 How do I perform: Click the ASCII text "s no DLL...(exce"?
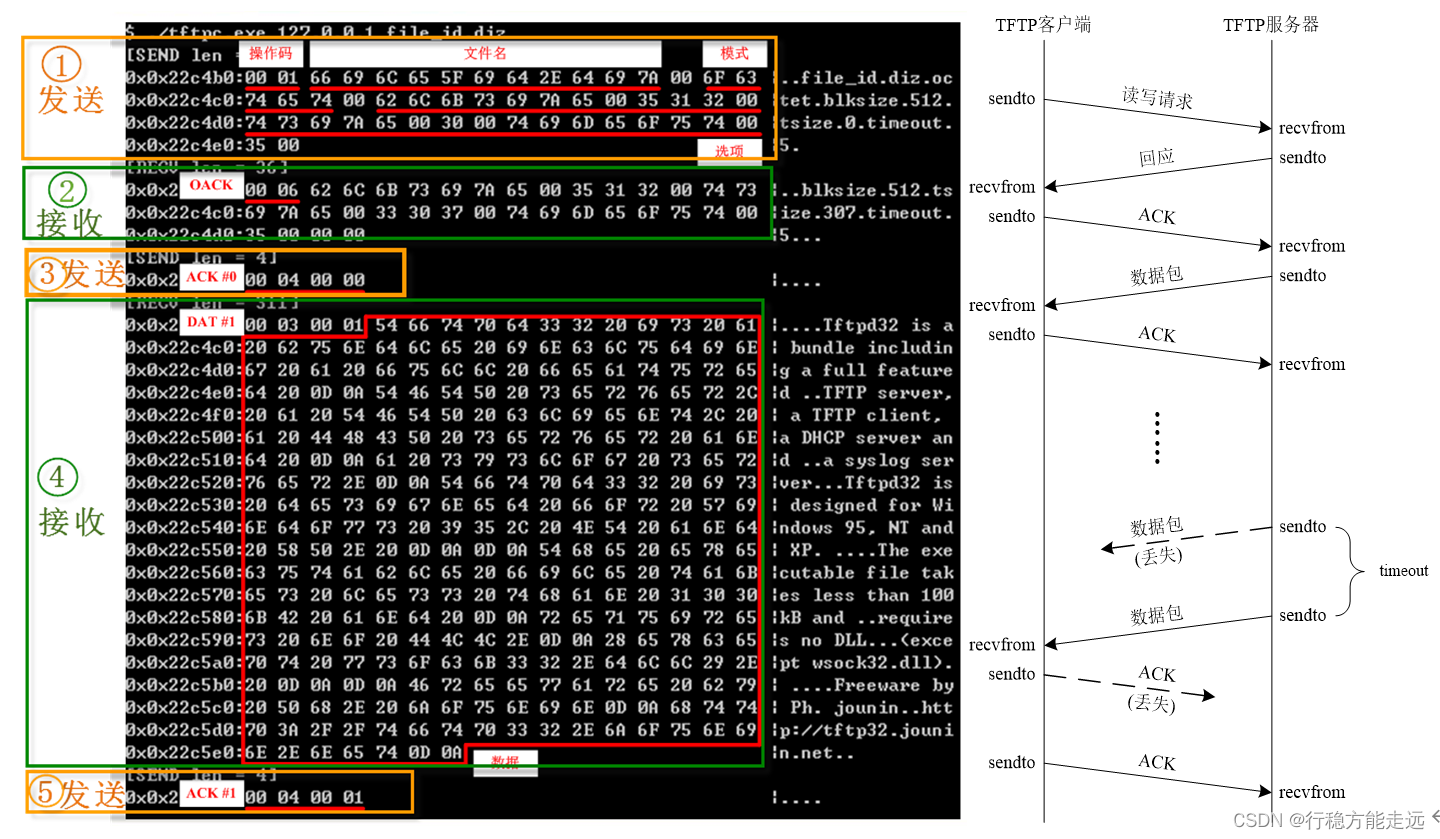(868, 640)
